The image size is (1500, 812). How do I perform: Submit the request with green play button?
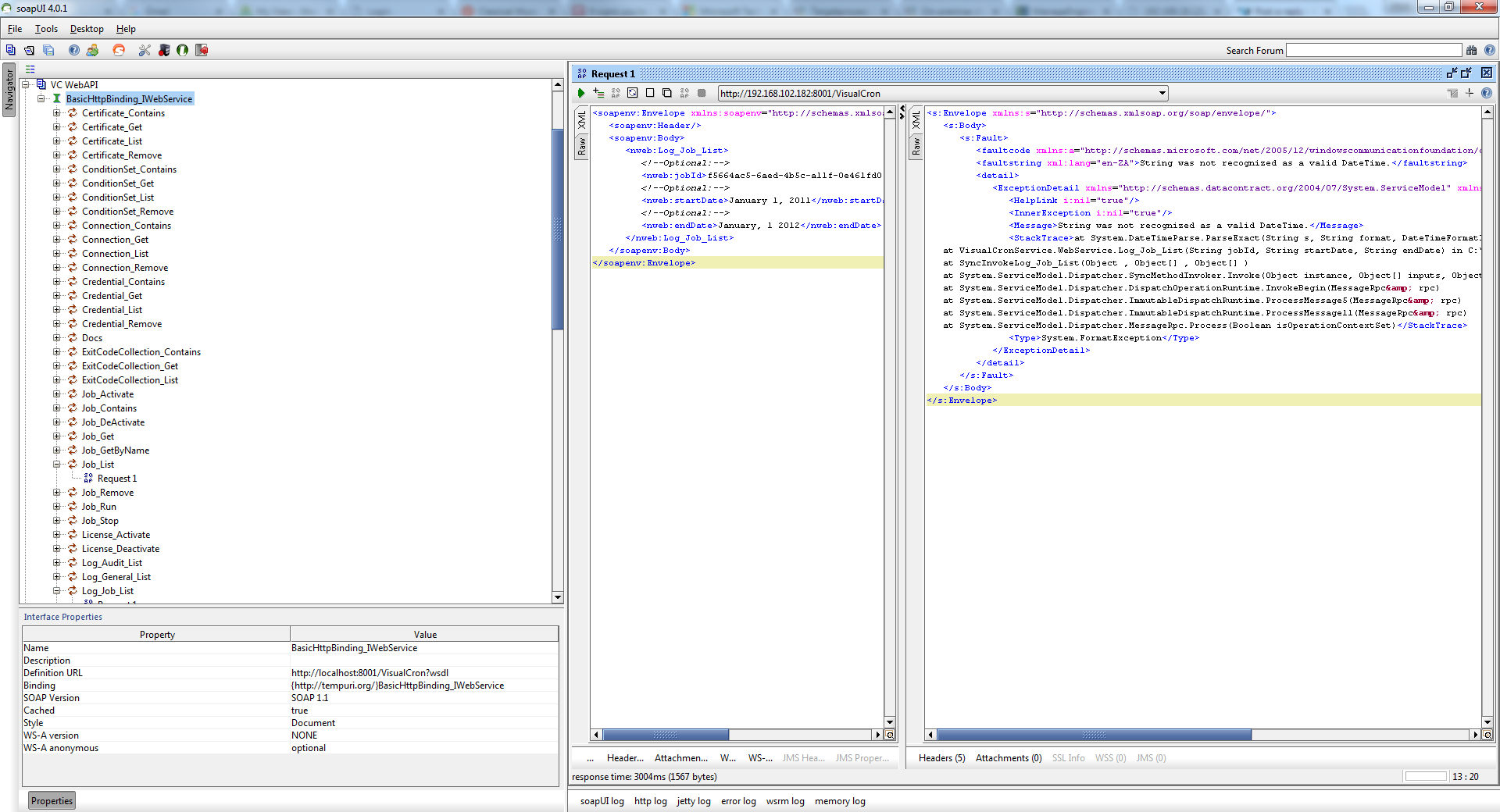pyautogui.click(x=581, y=93)
